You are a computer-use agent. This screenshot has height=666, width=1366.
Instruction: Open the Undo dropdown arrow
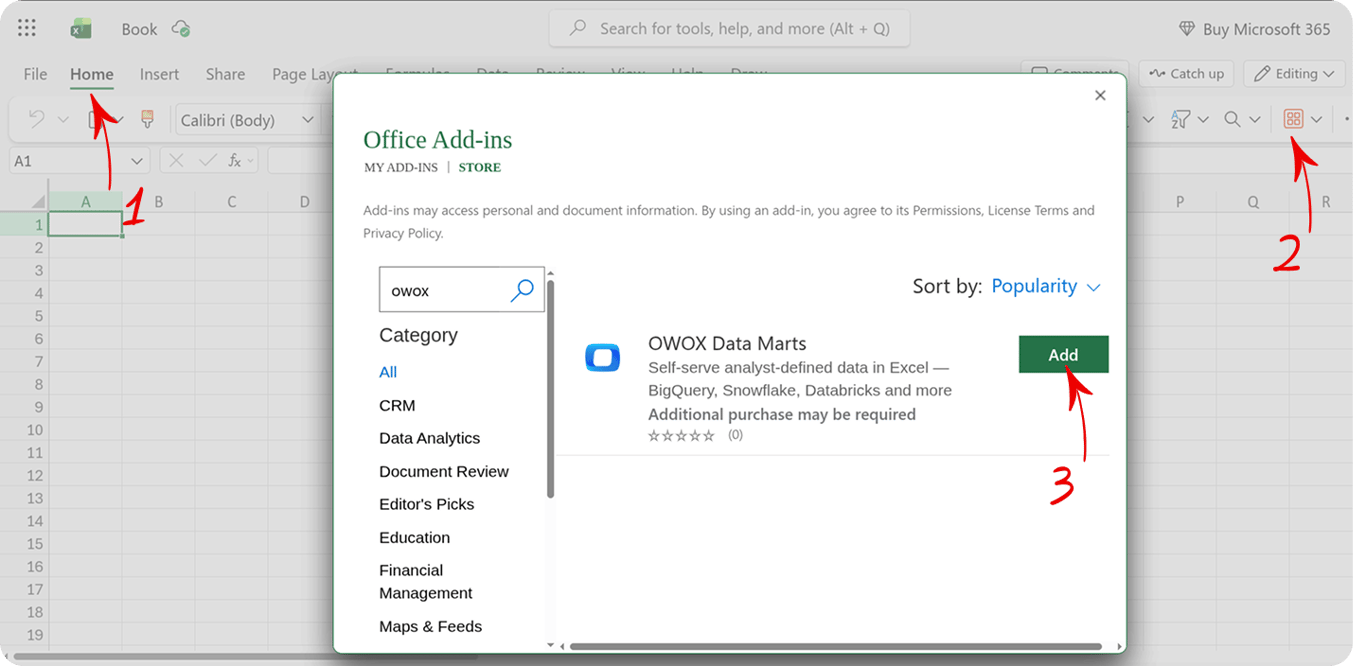tap(63, 120)
